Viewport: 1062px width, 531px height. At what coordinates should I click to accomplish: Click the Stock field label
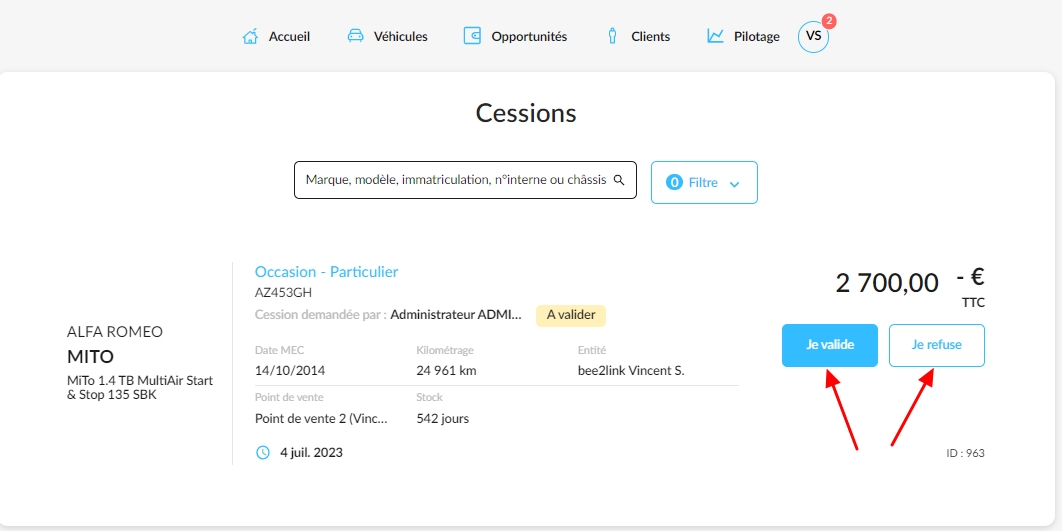[x=429, y=398]
